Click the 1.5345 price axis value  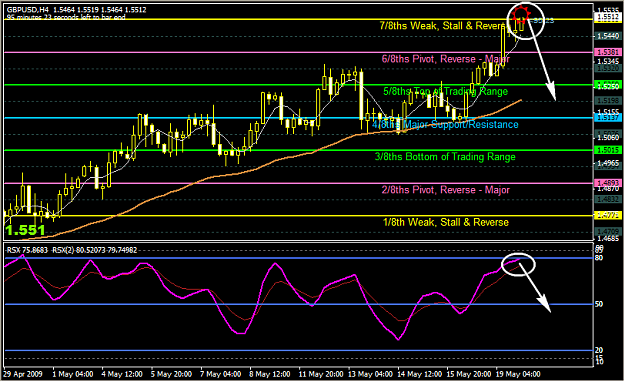608,62
